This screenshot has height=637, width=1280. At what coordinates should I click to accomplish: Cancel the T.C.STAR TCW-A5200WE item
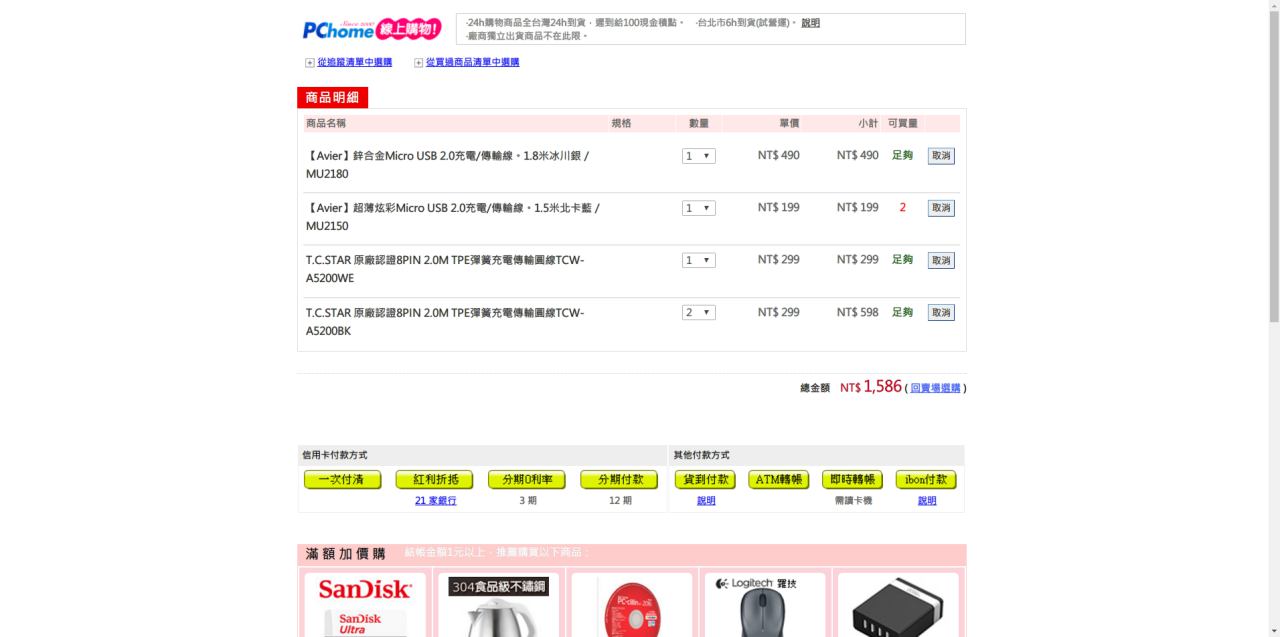941,260
